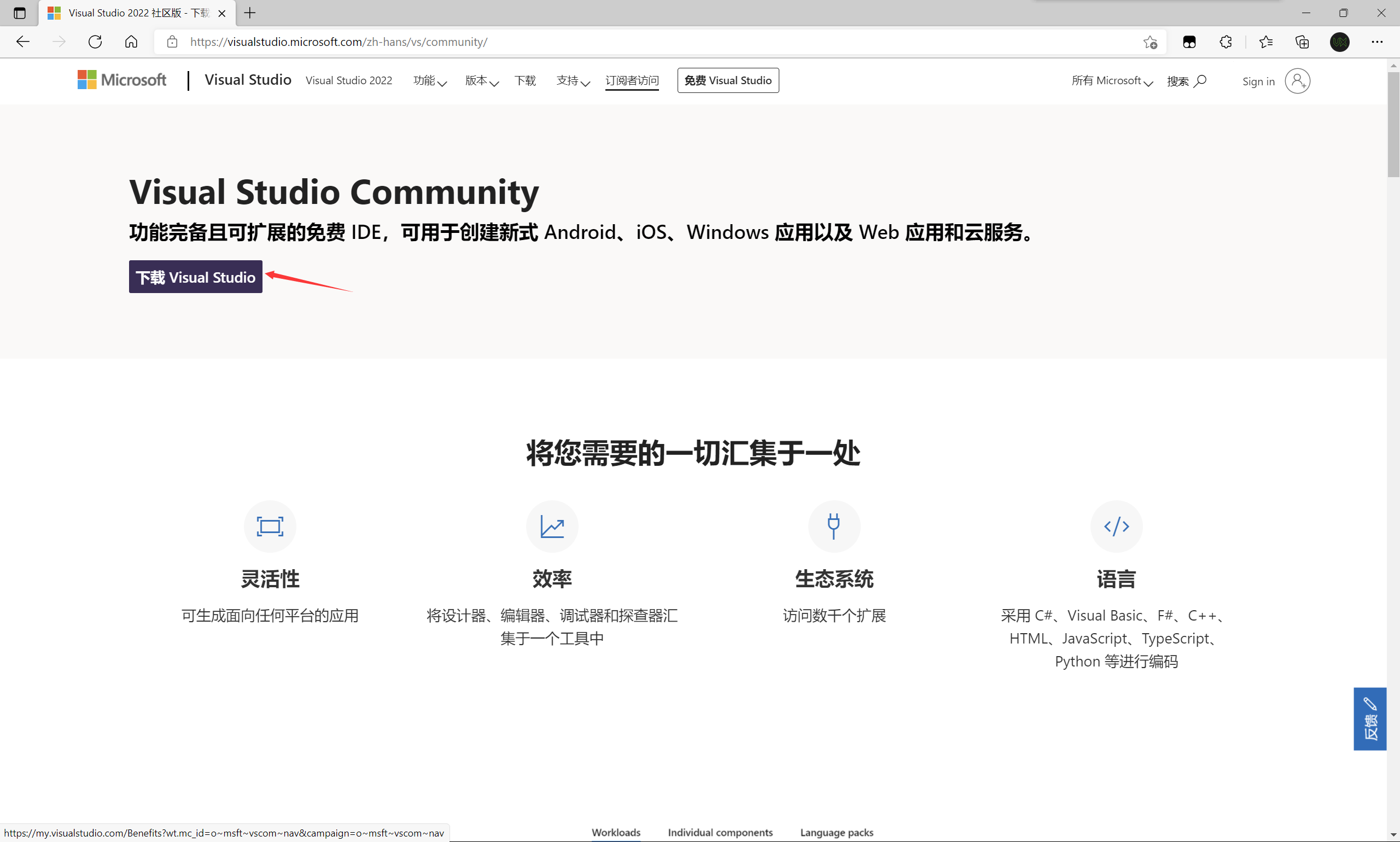The height and width of the screenshot is (842, 1400).
Task: Click the 访问数千个扩展 description text
Action: pos(834,616)
